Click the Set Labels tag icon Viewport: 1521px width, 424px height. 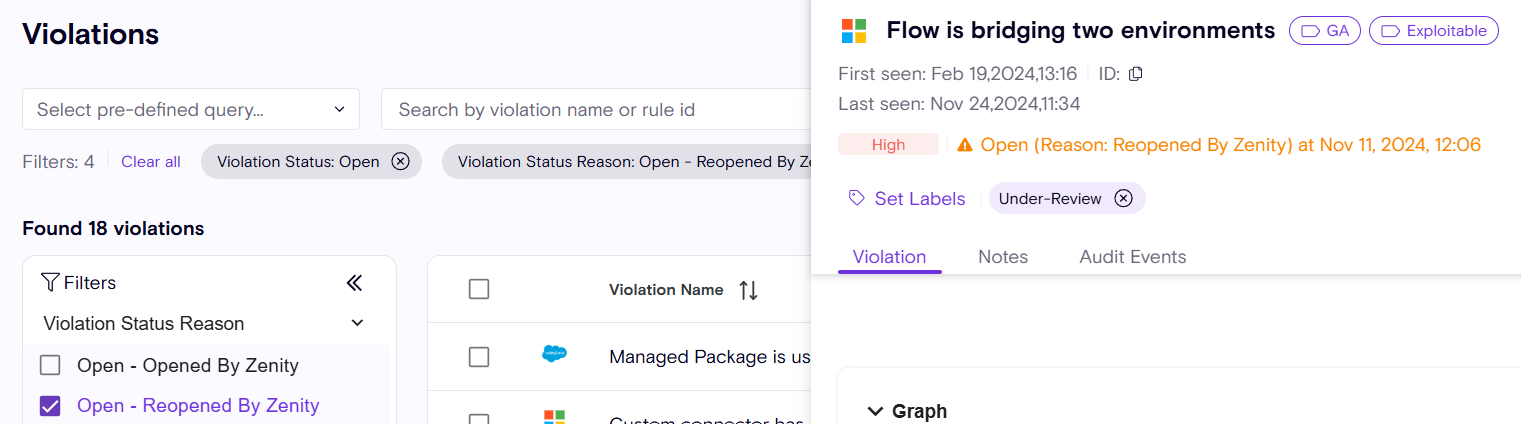tap(856, 198)
